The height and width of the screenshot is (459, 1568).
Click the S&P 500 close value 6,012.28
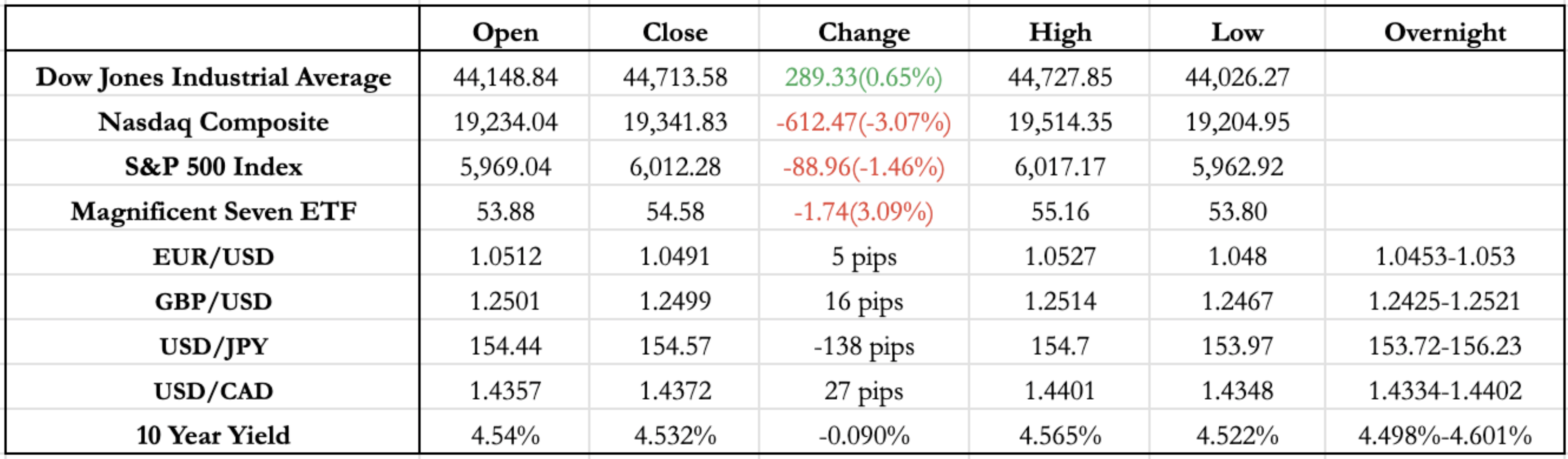pos(675,167)
